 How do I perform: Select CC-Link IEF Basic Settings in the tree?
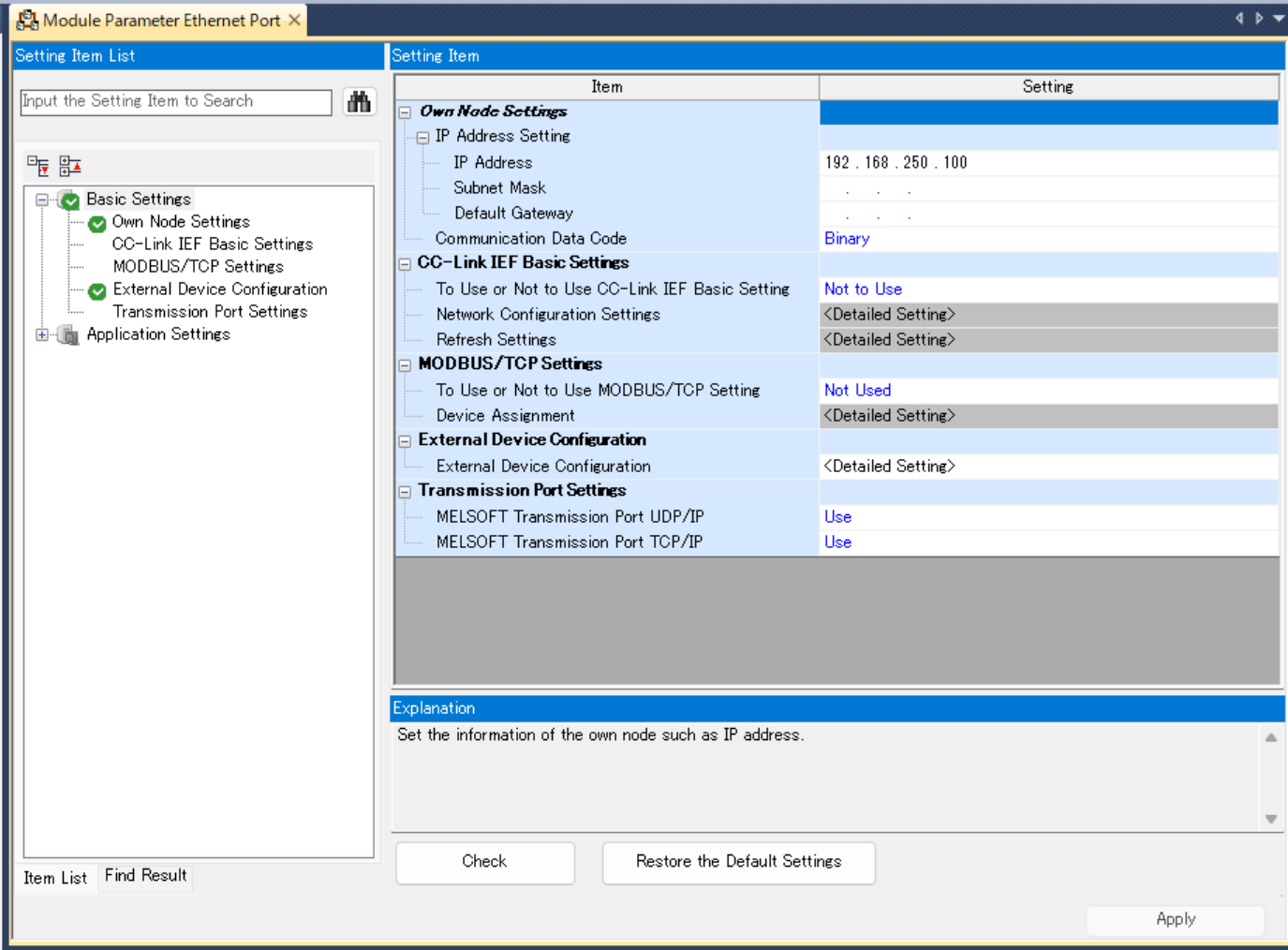(x=213, y=245)
